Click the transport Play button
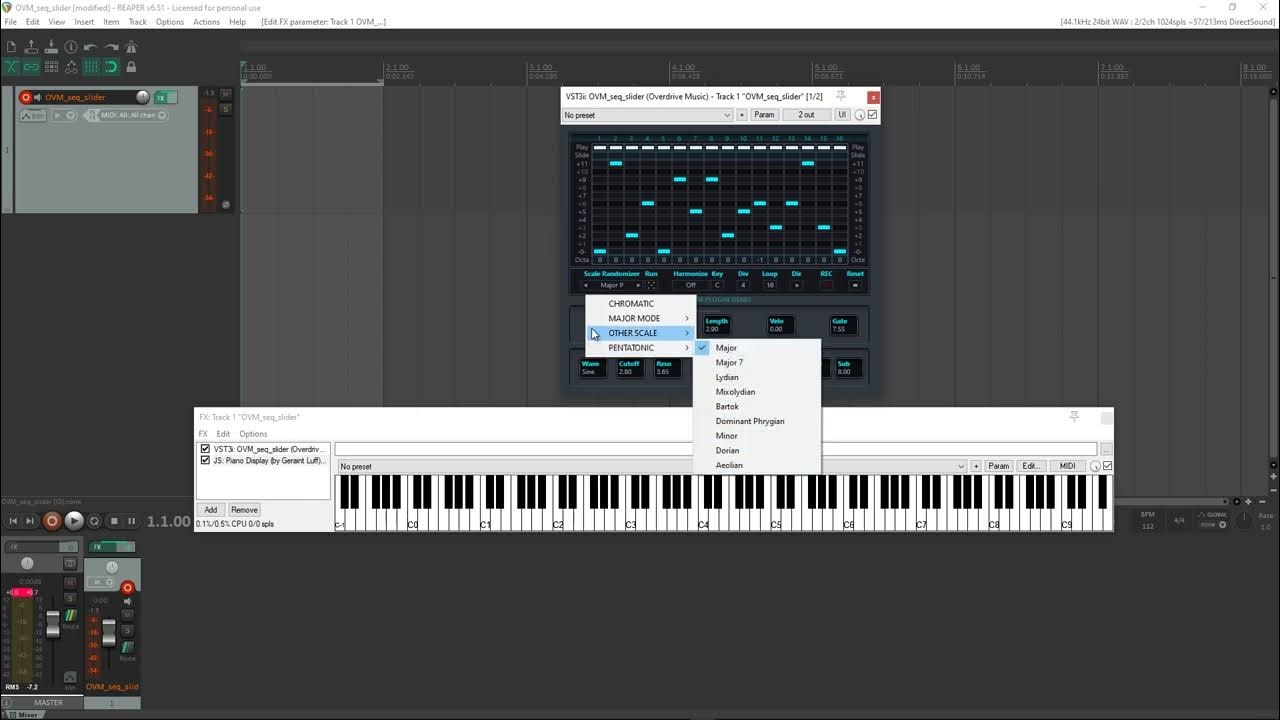This screenshot has height=720, width=1280. coord(74,521)
